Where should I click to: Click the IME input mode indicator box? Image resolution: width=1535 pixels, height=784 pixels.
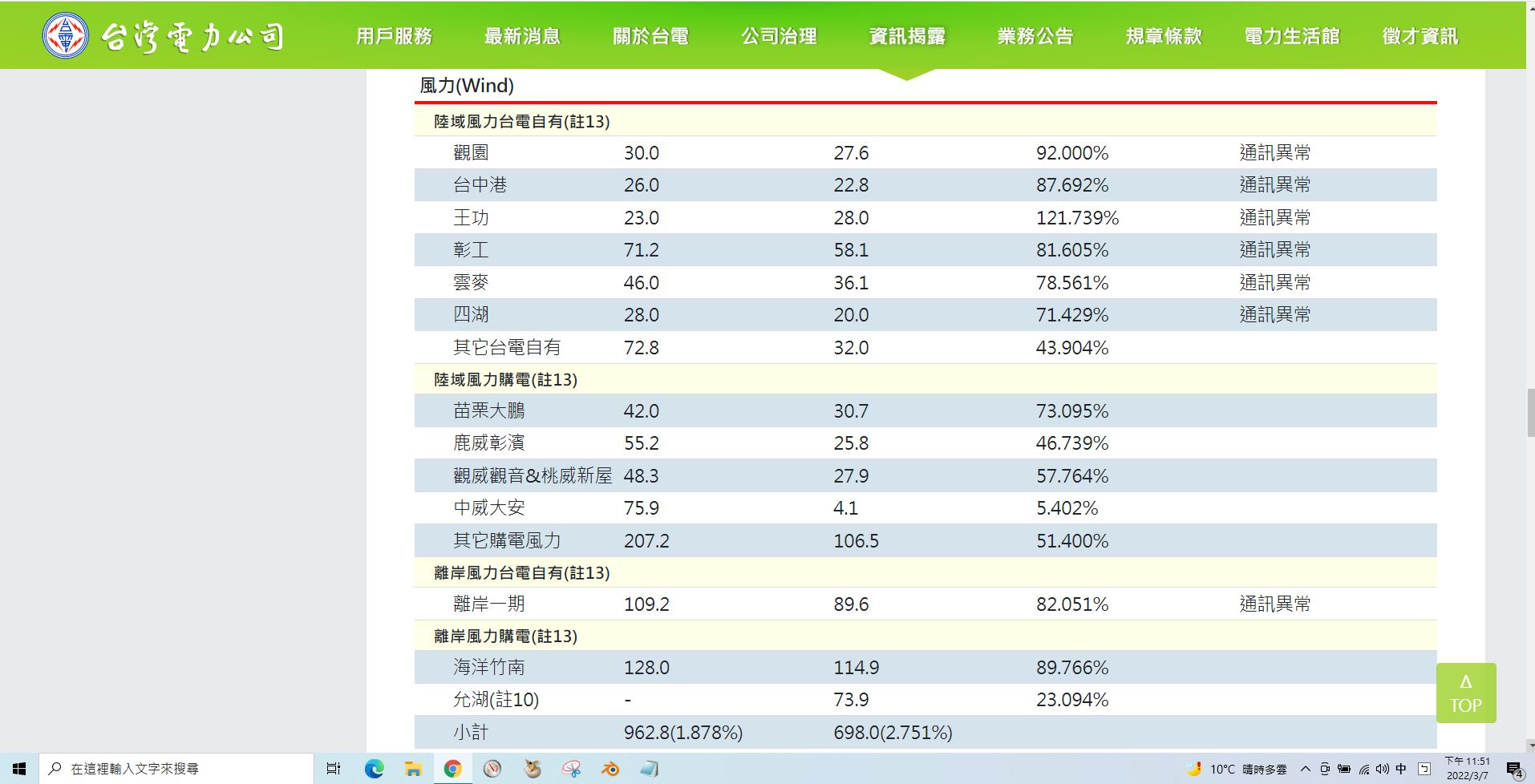[1424, 769]
